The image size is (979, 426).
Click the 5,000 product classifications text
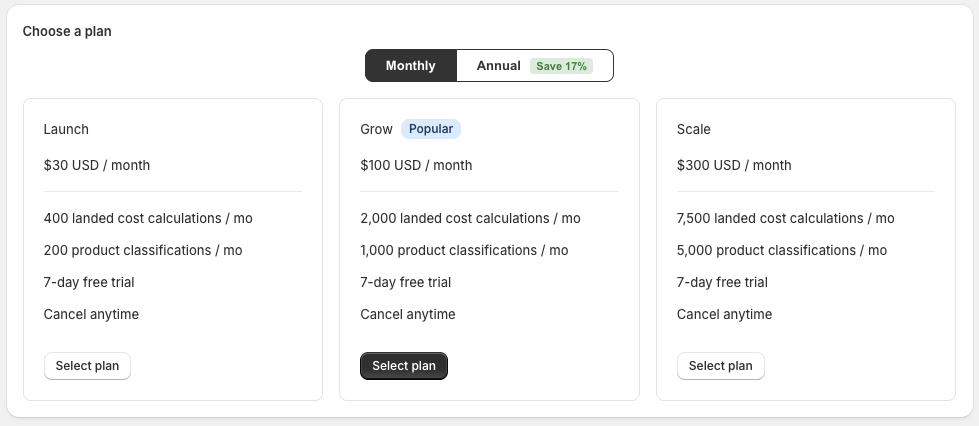tap(781, 250)
